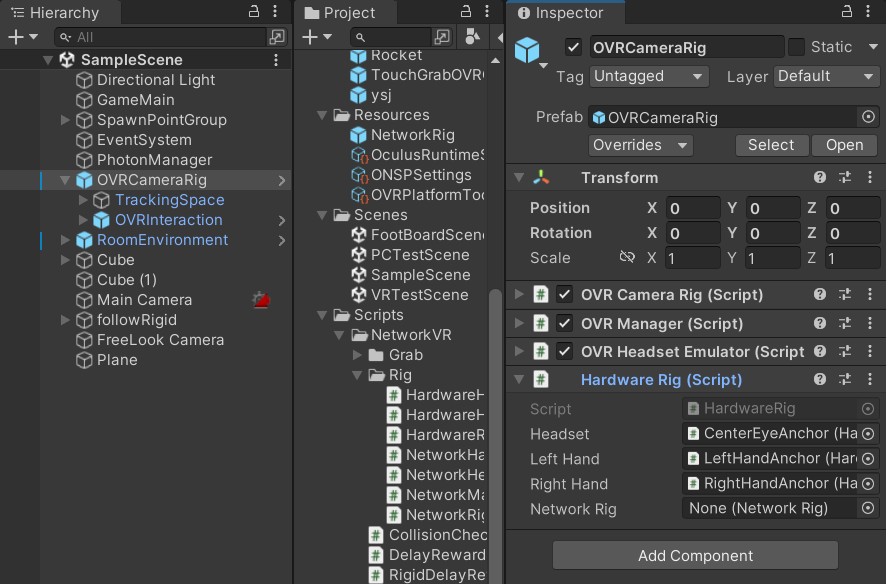Click the Main Camera warning icon
Image resolution: width=886 pixels, height=584 pixels.
click(261, 300)
